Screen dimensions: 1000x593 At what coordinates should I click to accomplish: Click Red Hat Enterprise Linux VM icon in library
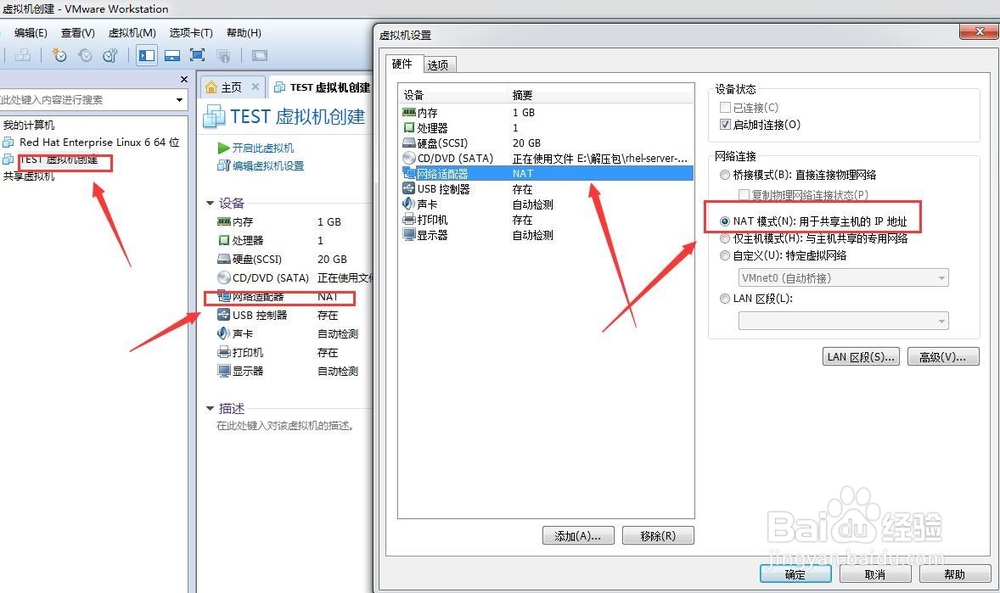tap(8, 142)
